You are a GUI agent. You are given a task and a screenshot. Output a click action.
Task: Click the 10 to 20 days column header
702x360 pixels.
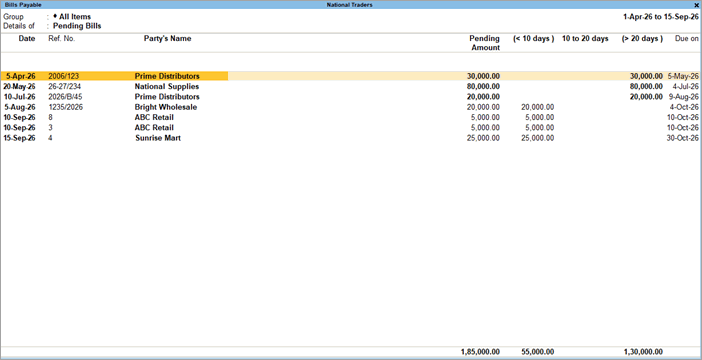pos(585,39)
